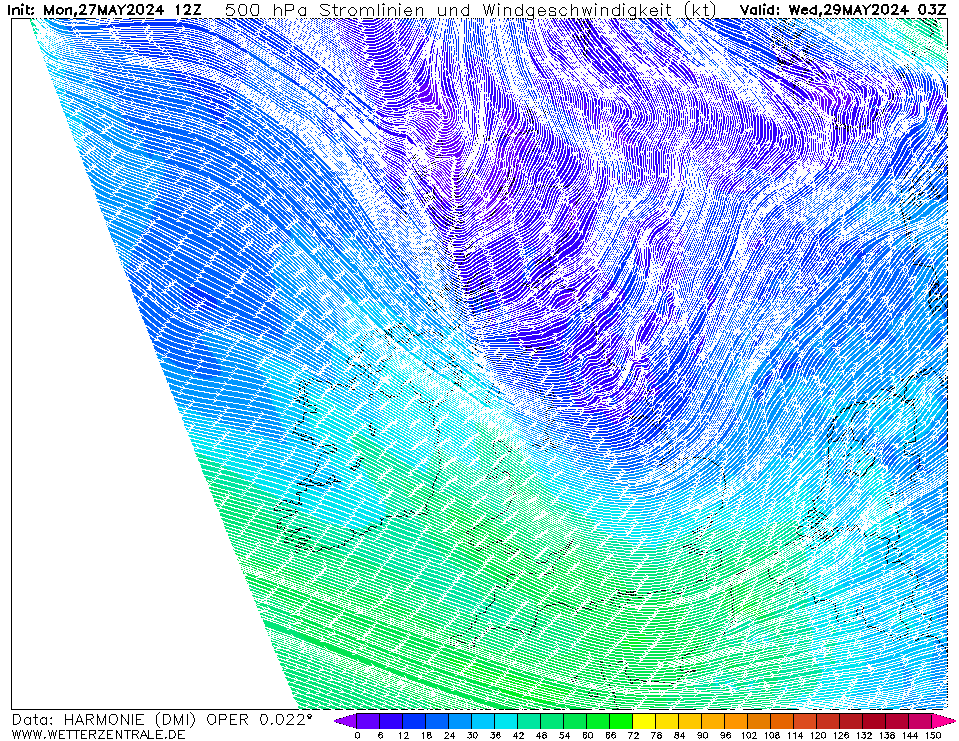The width and height of the screenshot is (959, 741).
Task: Pick the cyan 36–42 kt legend swatch
Action: (506, 721)
